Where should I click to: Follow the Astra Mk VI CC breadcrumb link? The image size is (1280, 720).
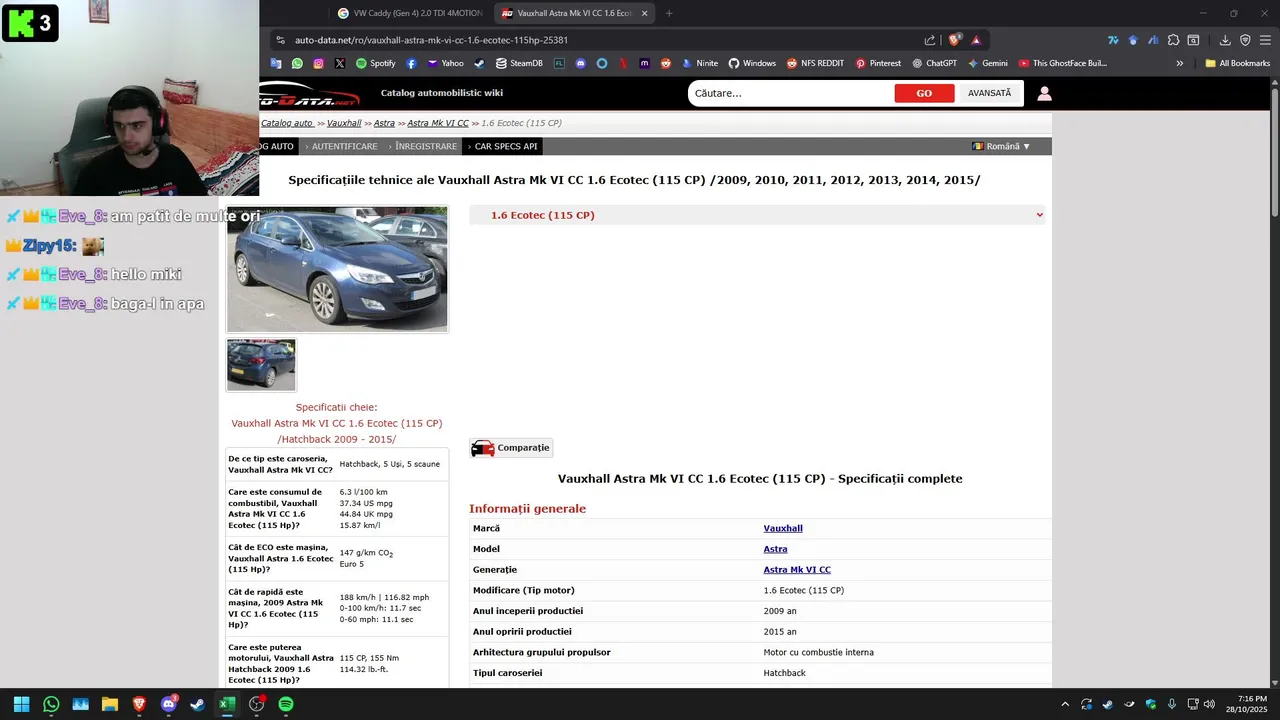click(438, 123)
